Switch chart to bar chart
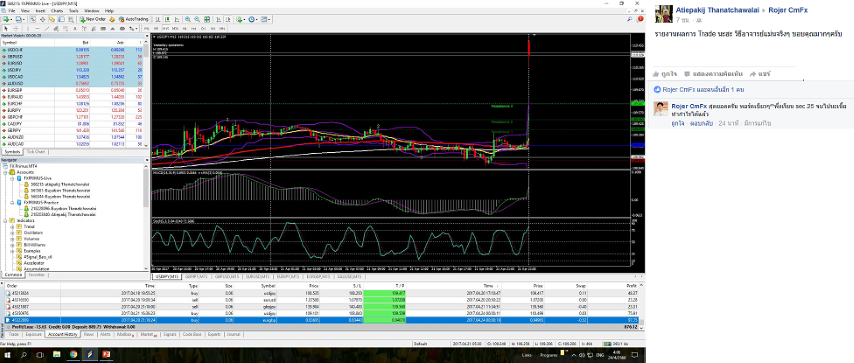 pyautogui.click(x=158, y=19)
